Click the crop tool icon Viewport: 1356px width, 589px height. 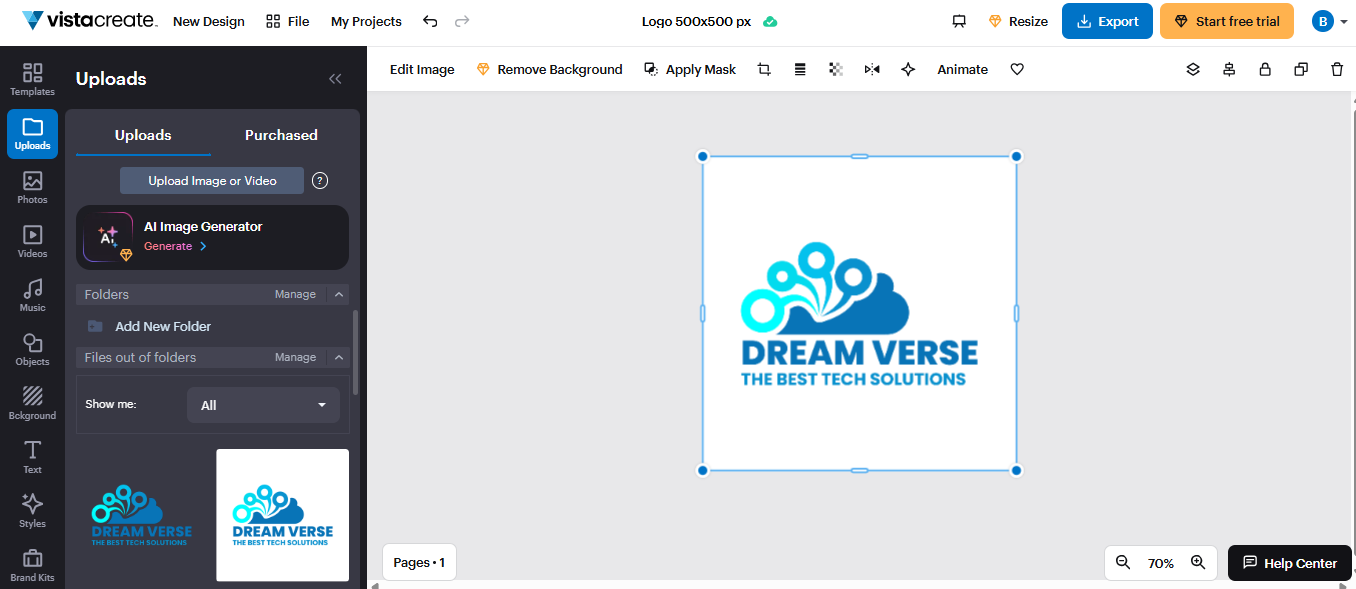tap(764, 69)
